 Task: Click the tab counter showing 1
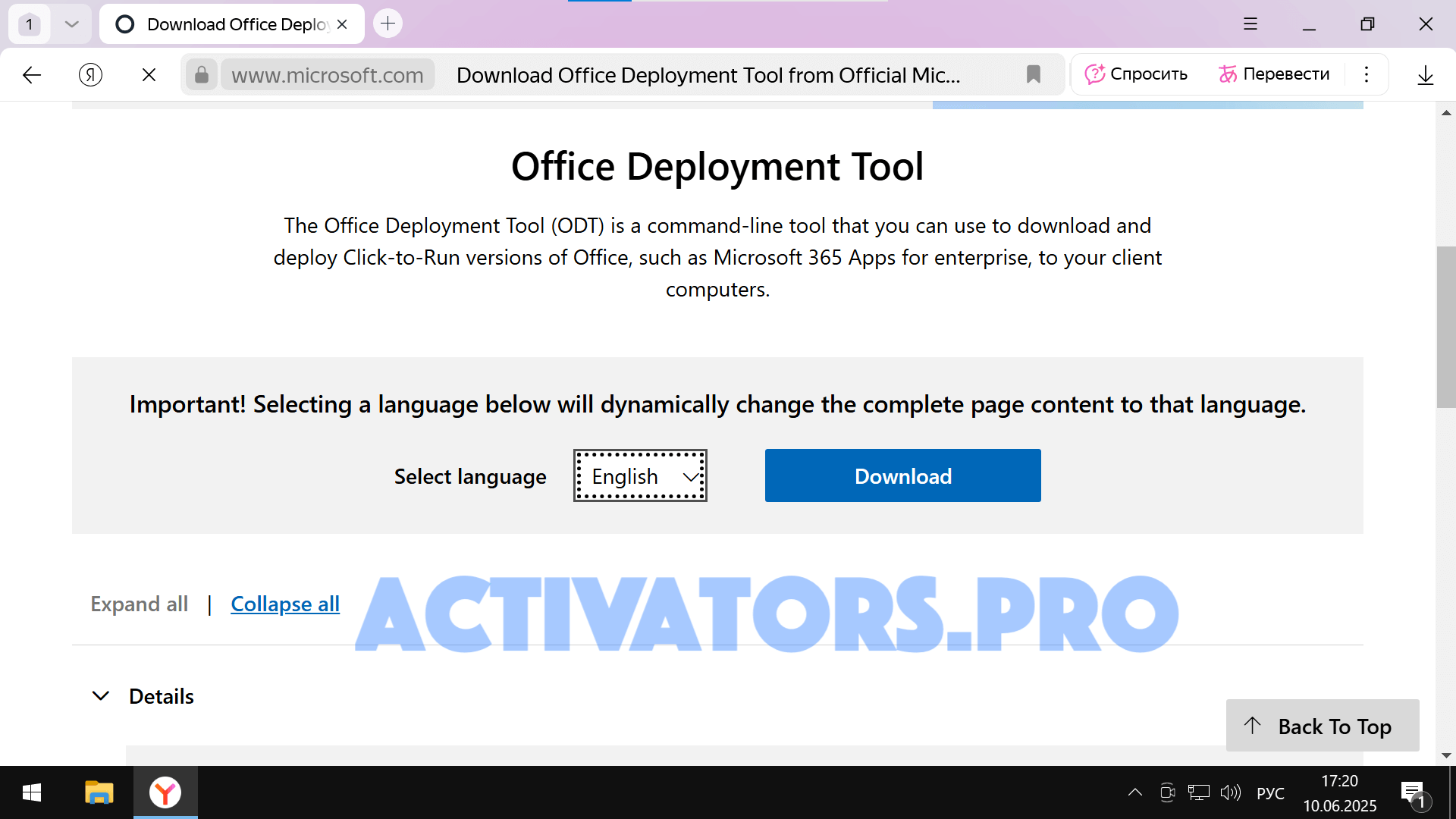click(30, 24)
